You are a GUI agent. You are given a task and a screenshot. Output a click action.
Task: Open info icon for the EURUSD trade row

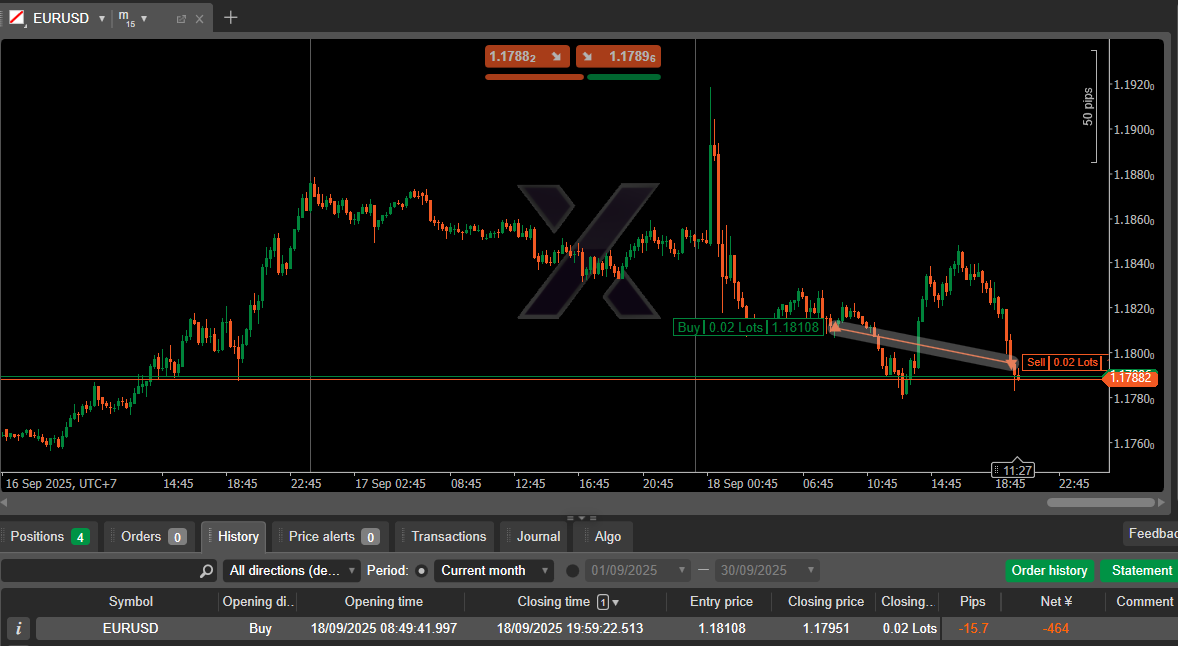[x=19, y=629]
